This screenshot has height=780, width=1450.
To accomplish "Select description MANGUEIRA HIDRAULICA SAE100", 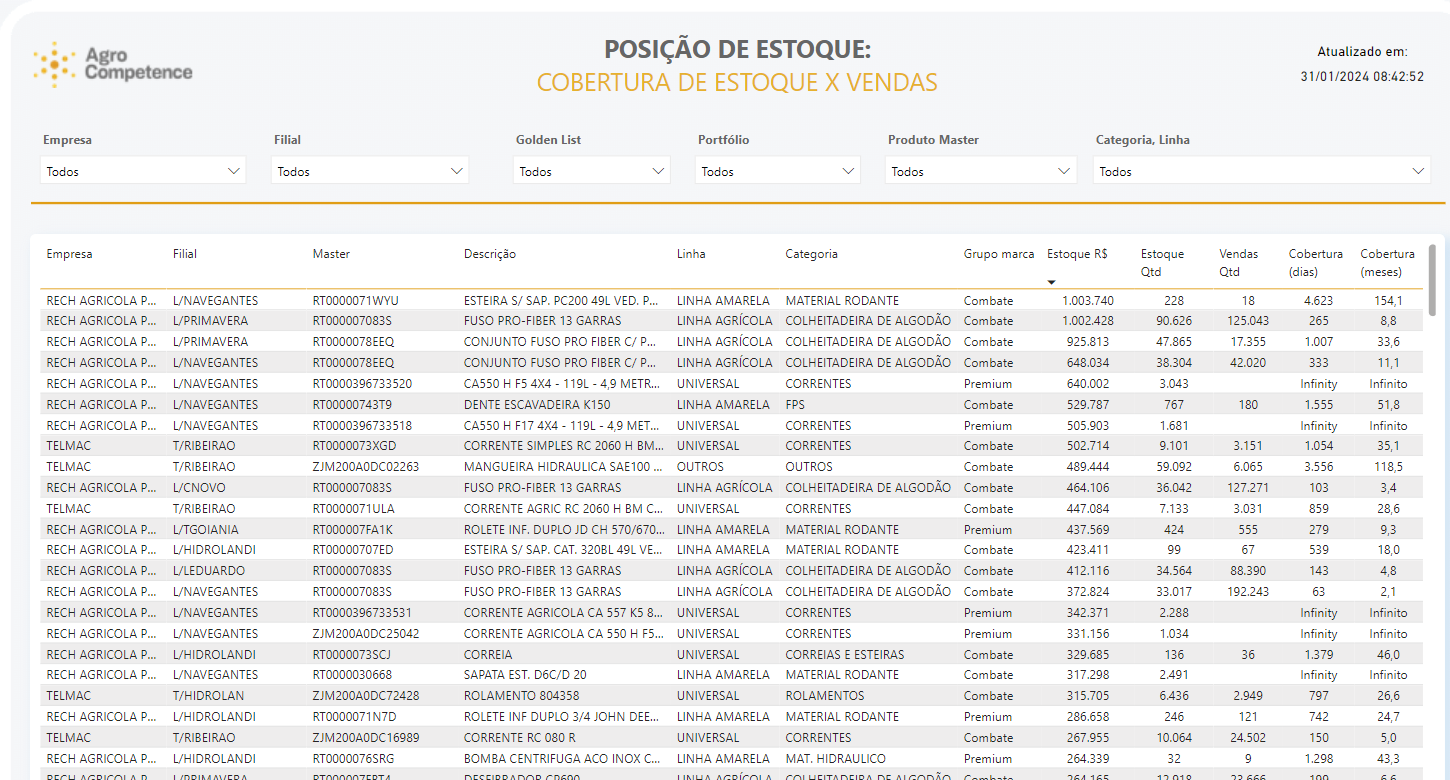I will [563, 467].
